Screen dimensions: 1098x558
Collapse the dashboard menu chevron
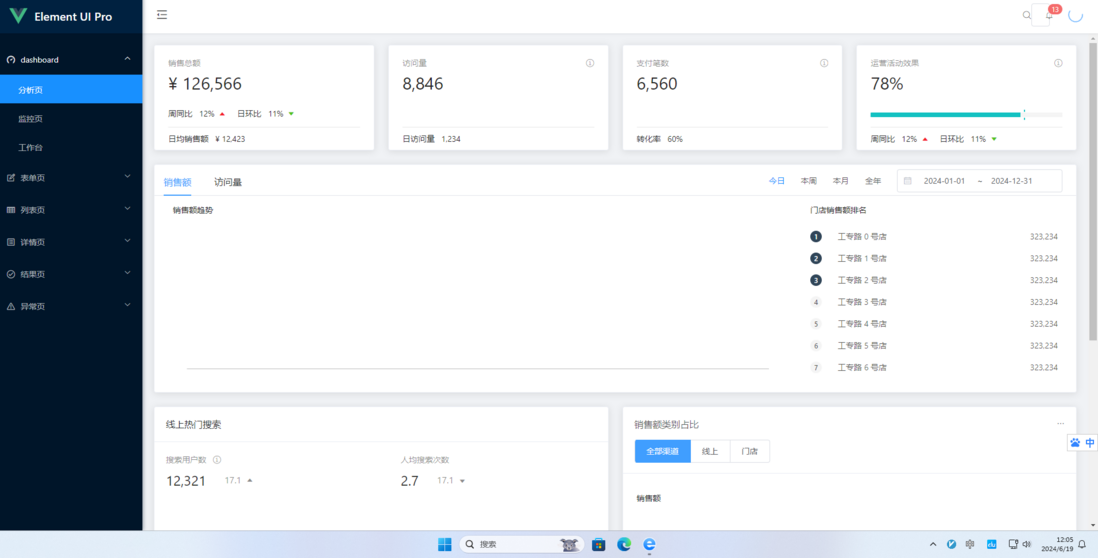(x=127, y=60)
